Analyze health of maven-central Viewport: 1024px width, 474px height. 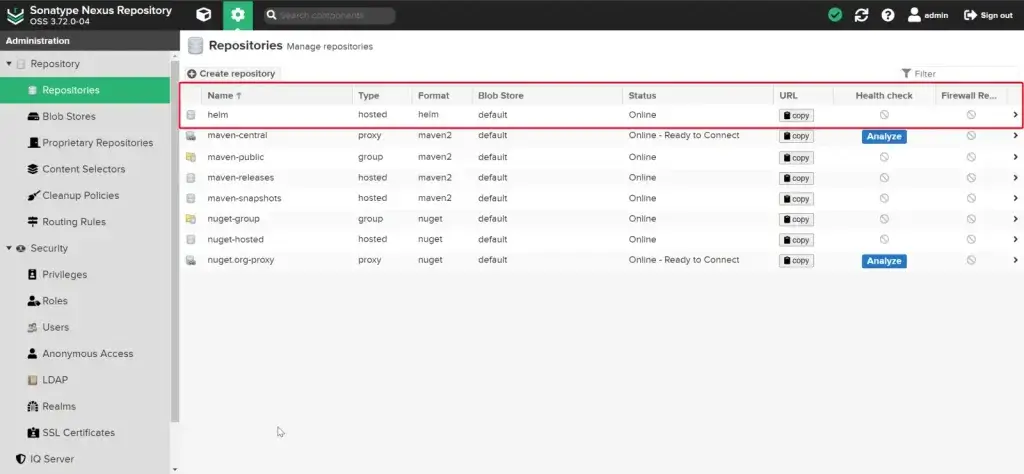884,136
